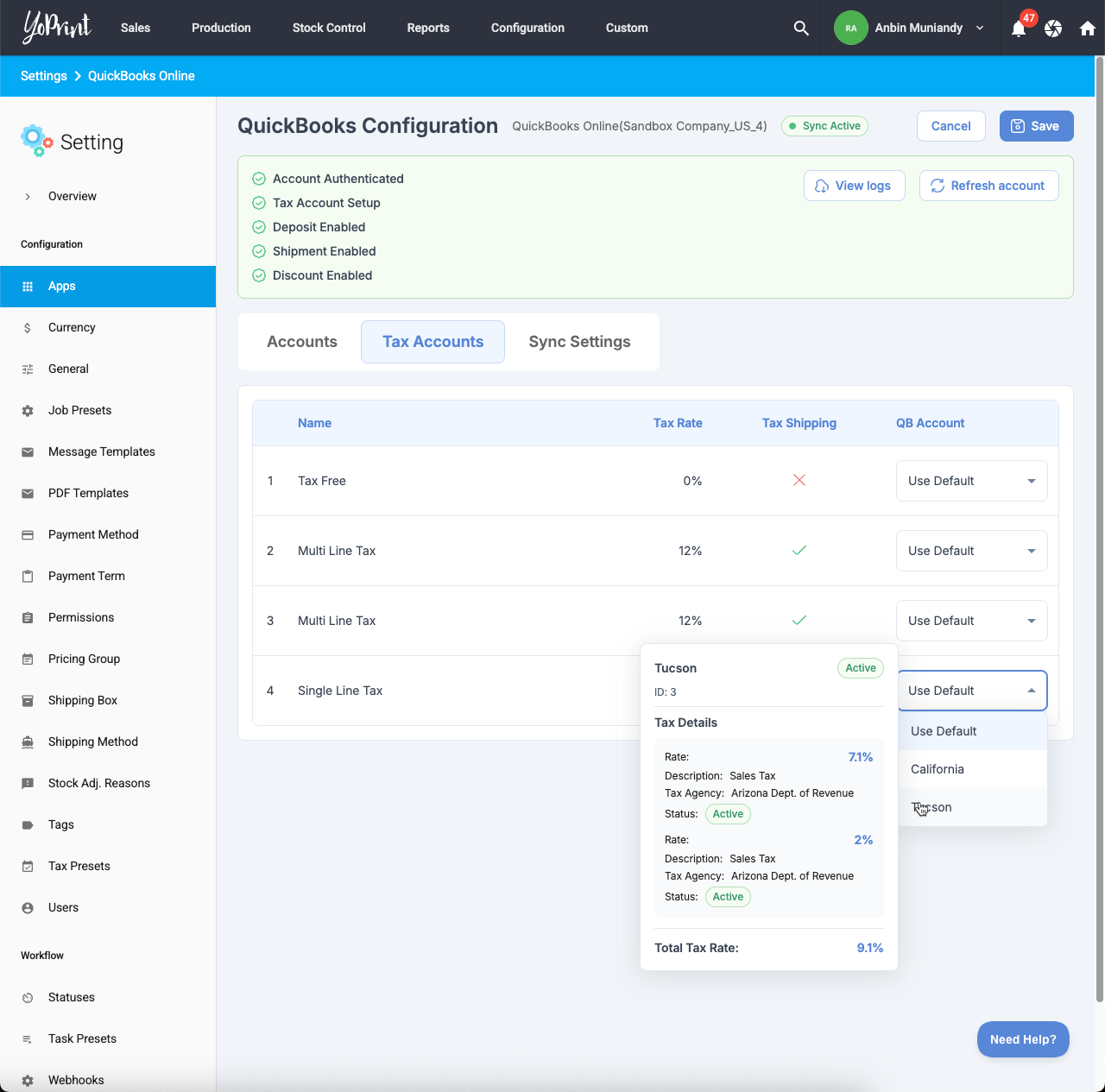Open the notifications bell icon

1019,28
